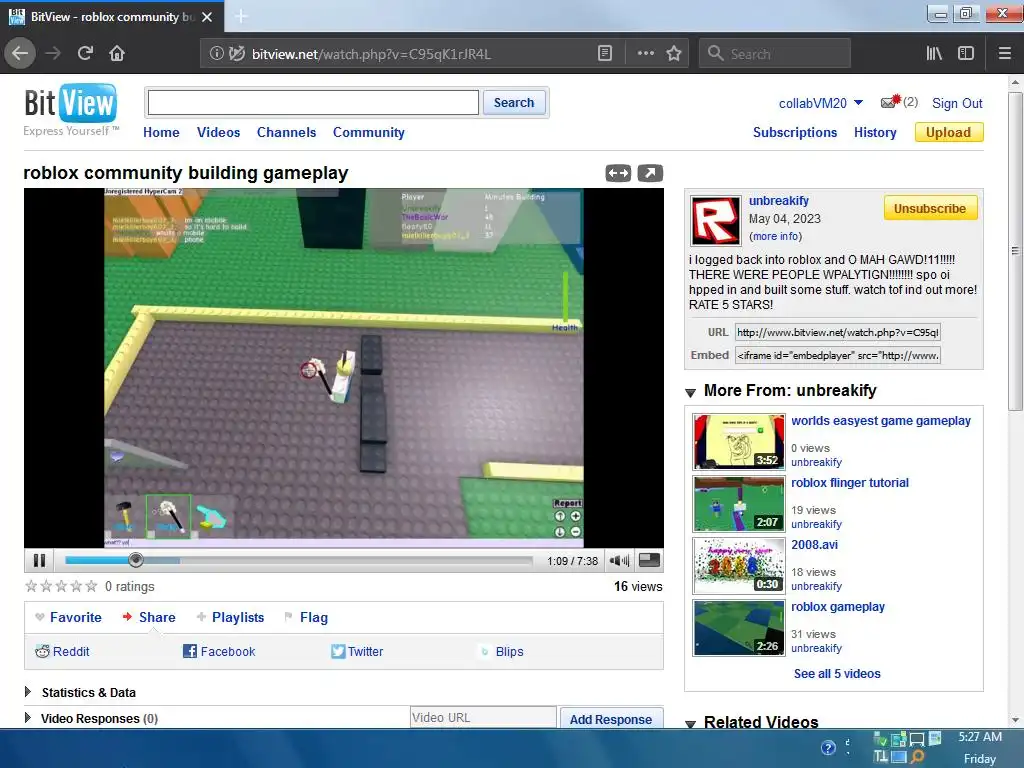Open the Playlists tab

click(231, 617)
